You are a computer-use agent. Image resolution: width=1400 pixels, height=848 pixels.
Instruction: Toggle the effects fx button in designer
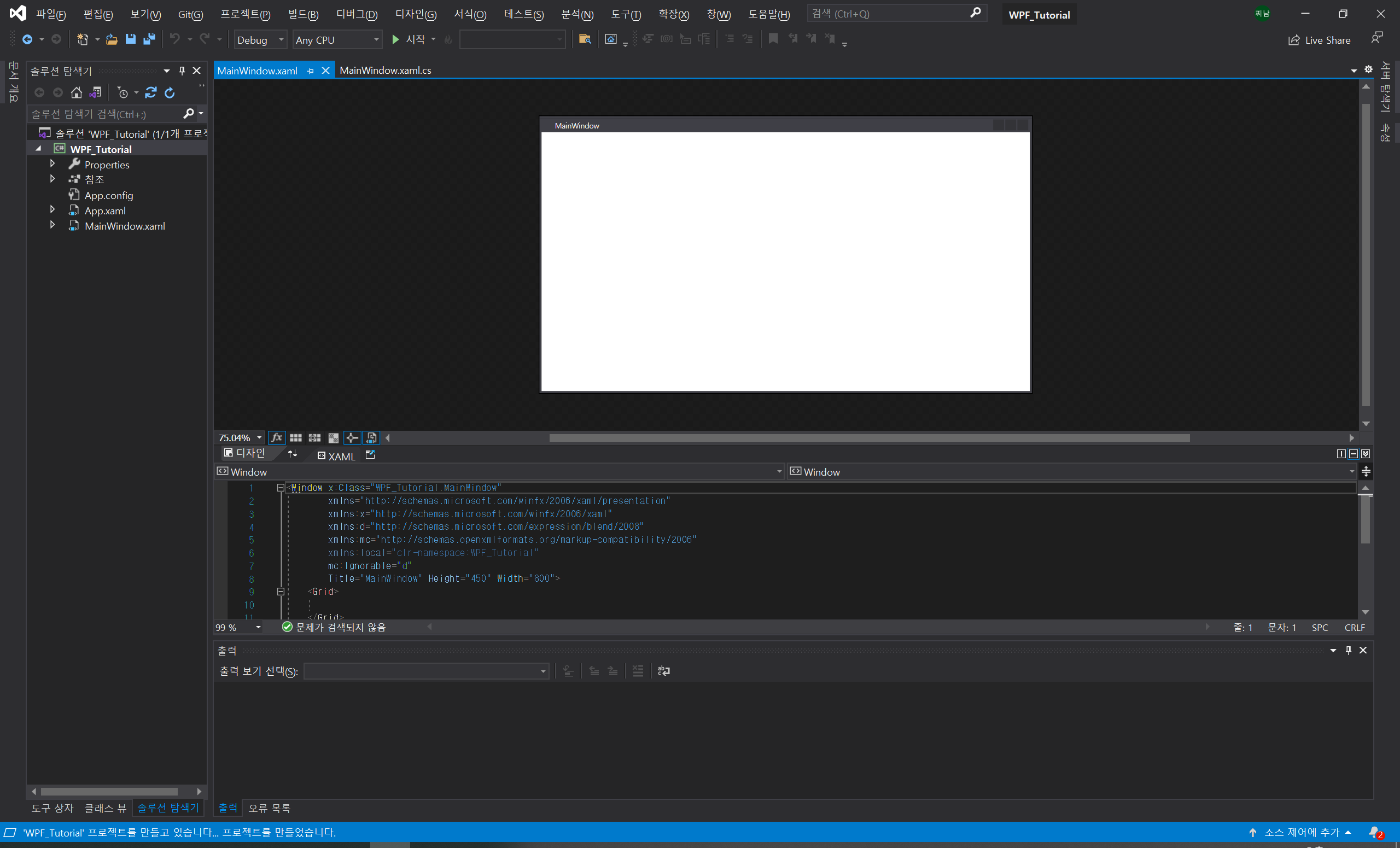pyautogui.click(x=277, y=438)
